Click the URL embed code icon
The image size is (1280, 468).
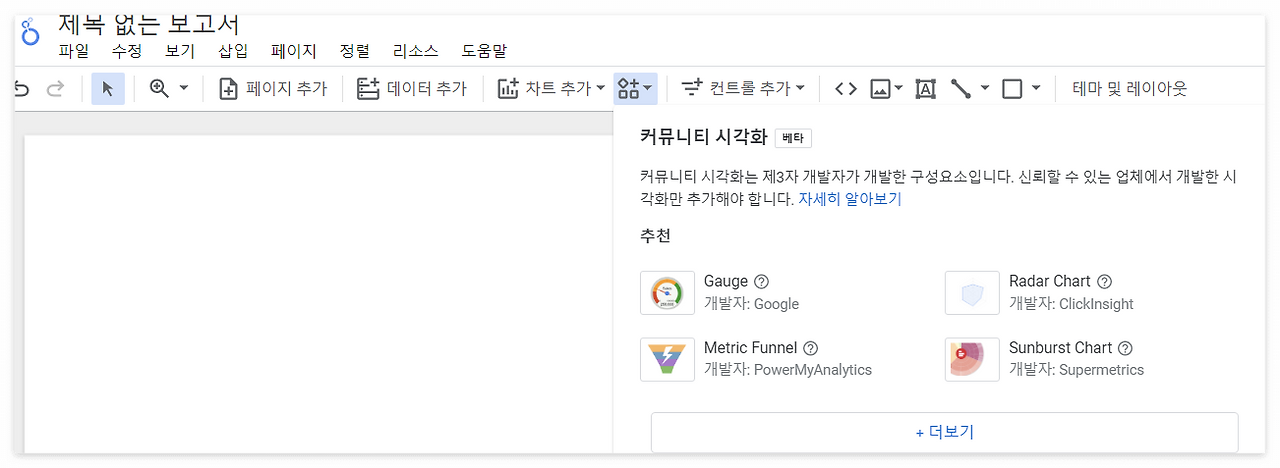point(846,89)
